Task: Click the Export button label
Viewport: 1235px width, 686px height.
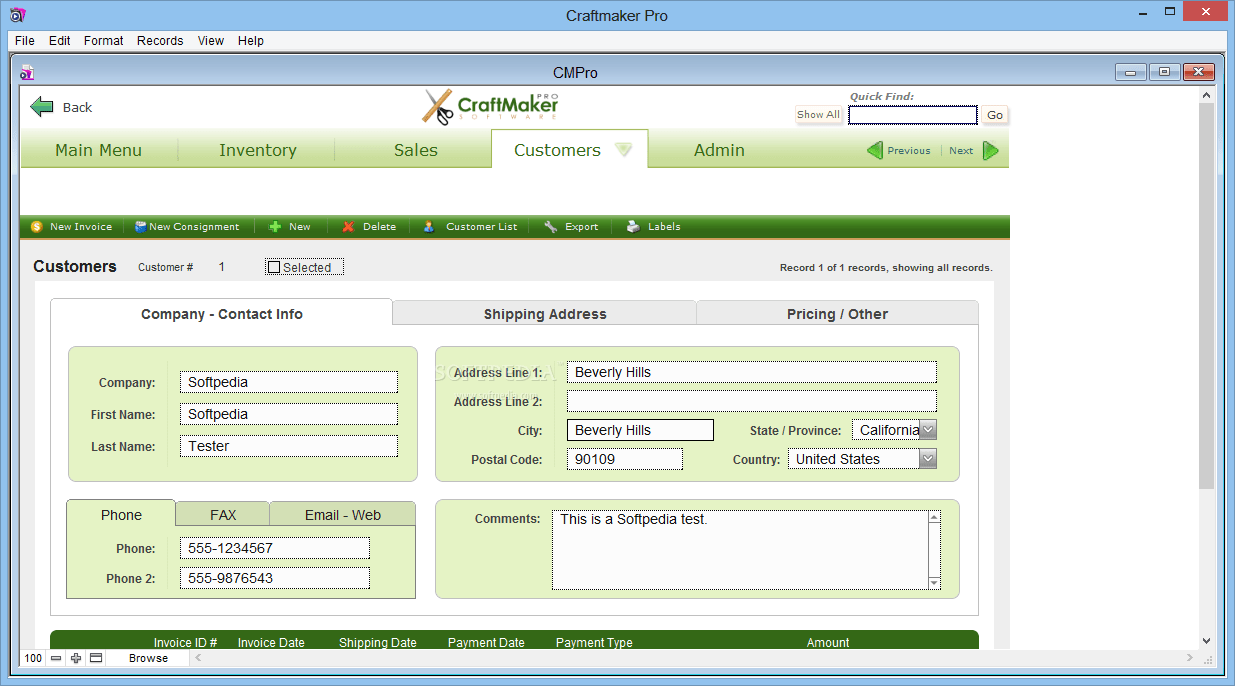Action: point(582,227)
